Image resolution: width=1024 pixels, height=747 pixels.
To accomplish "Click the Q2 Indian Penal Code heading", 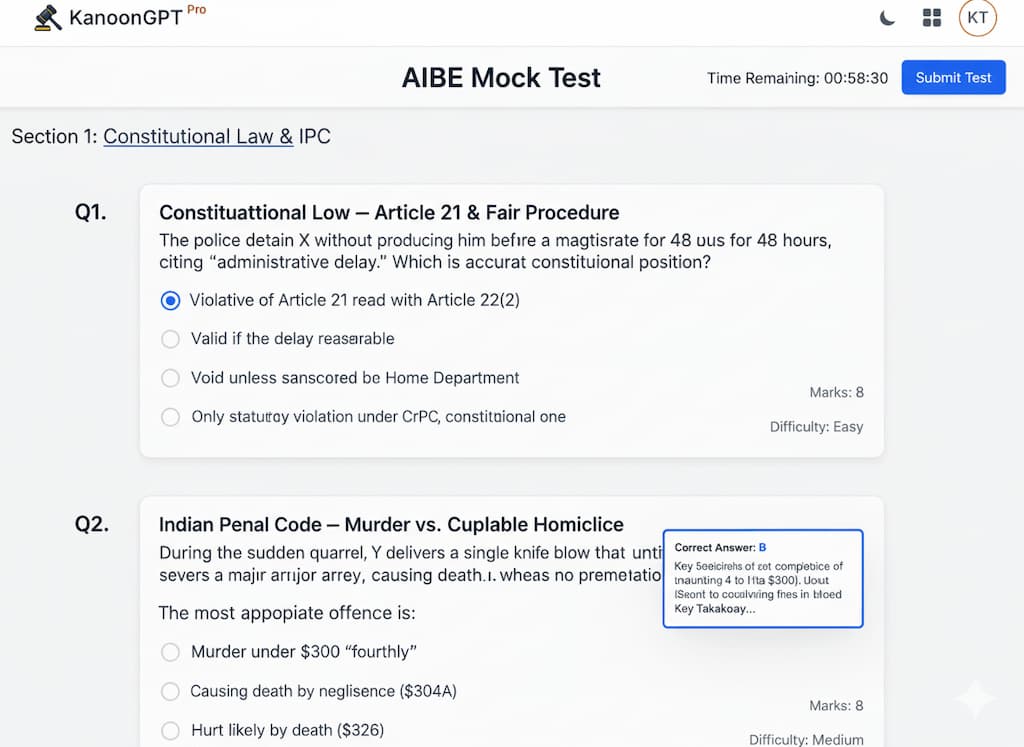I will click(x=391, y=525).
